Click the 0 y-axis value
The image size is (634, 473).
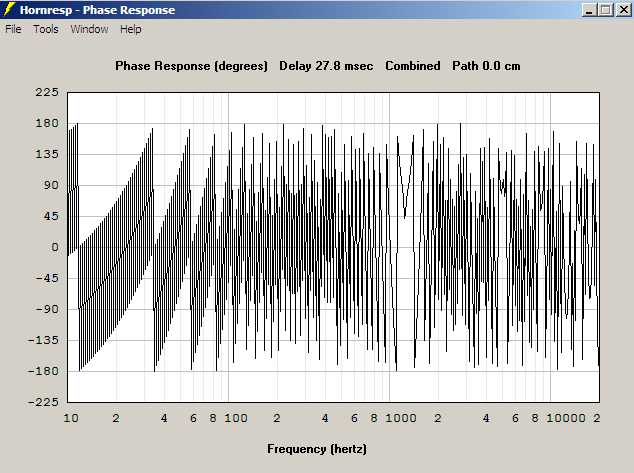click(x=55, y=247)
